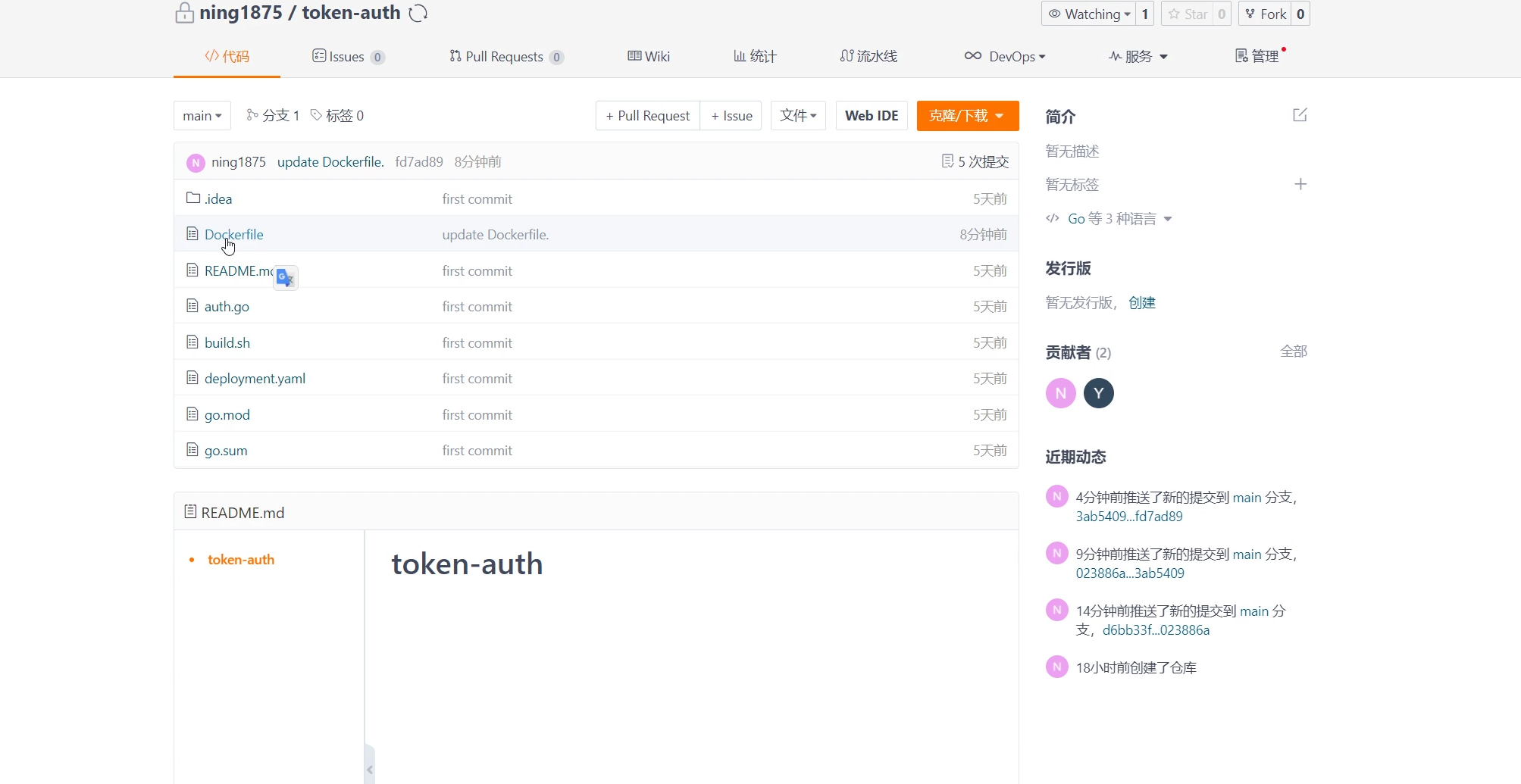Screen dimensions: 1521x784
Task: View 标签 0 tags
Action: click(x=337, y=115)
